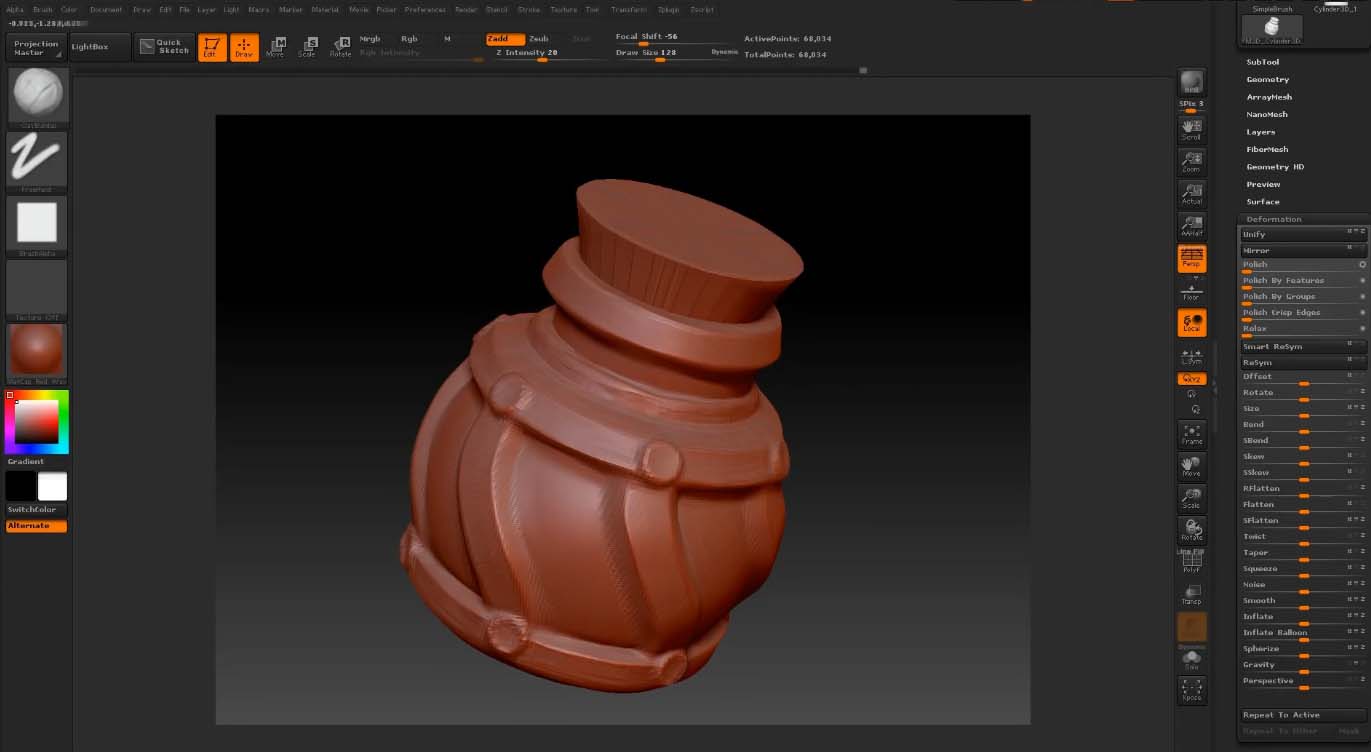Open the Brush menu
The image size is (1371, 752).
click(x=43, y=9)
